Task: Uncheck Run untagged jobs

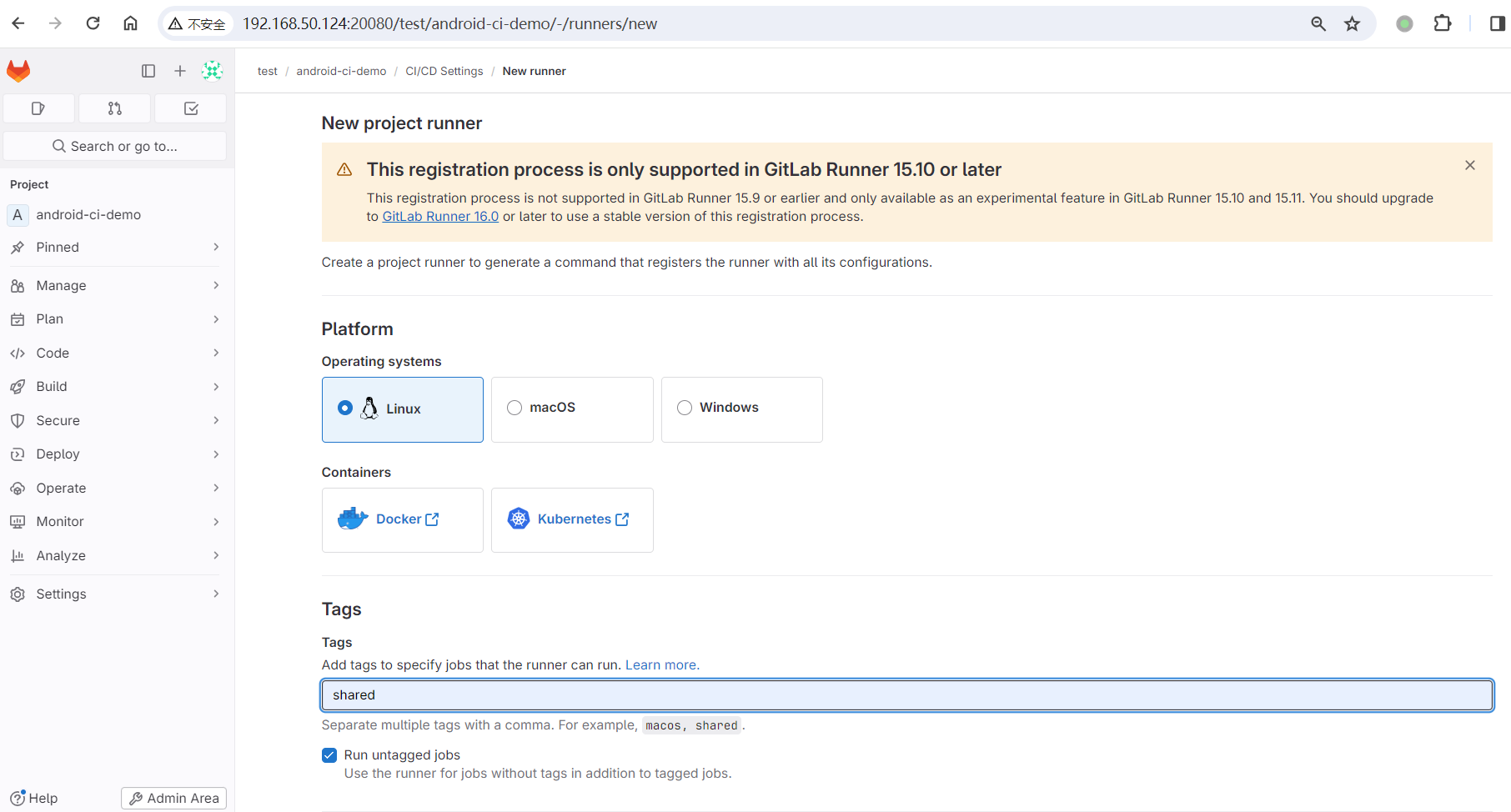Action: 329,754
